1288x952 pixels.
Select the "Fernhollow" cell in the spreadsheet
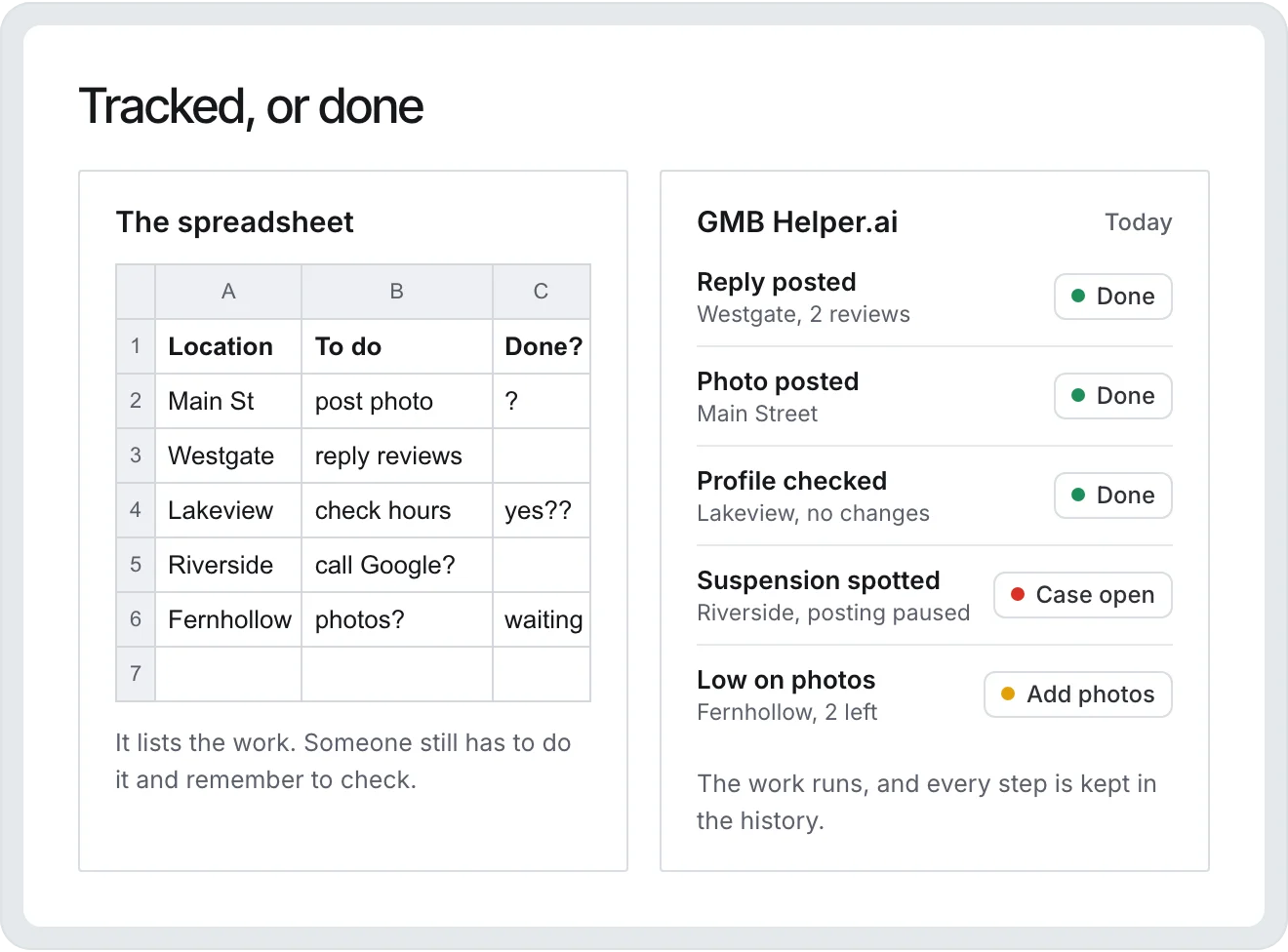pos(228,619)
